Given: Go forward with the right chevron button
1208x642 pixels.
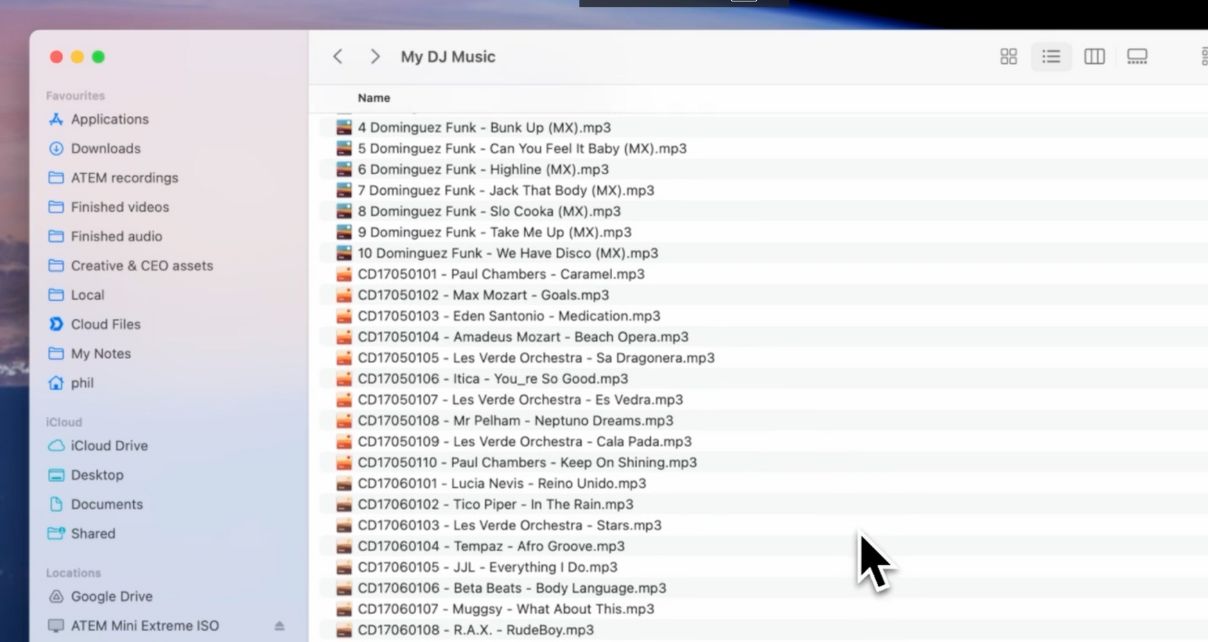Looking at the screenshot, I should (375, 57).
